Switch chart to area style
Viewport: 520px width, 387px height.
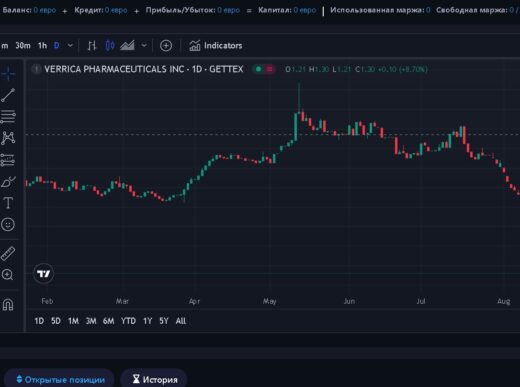click(127, 46)
